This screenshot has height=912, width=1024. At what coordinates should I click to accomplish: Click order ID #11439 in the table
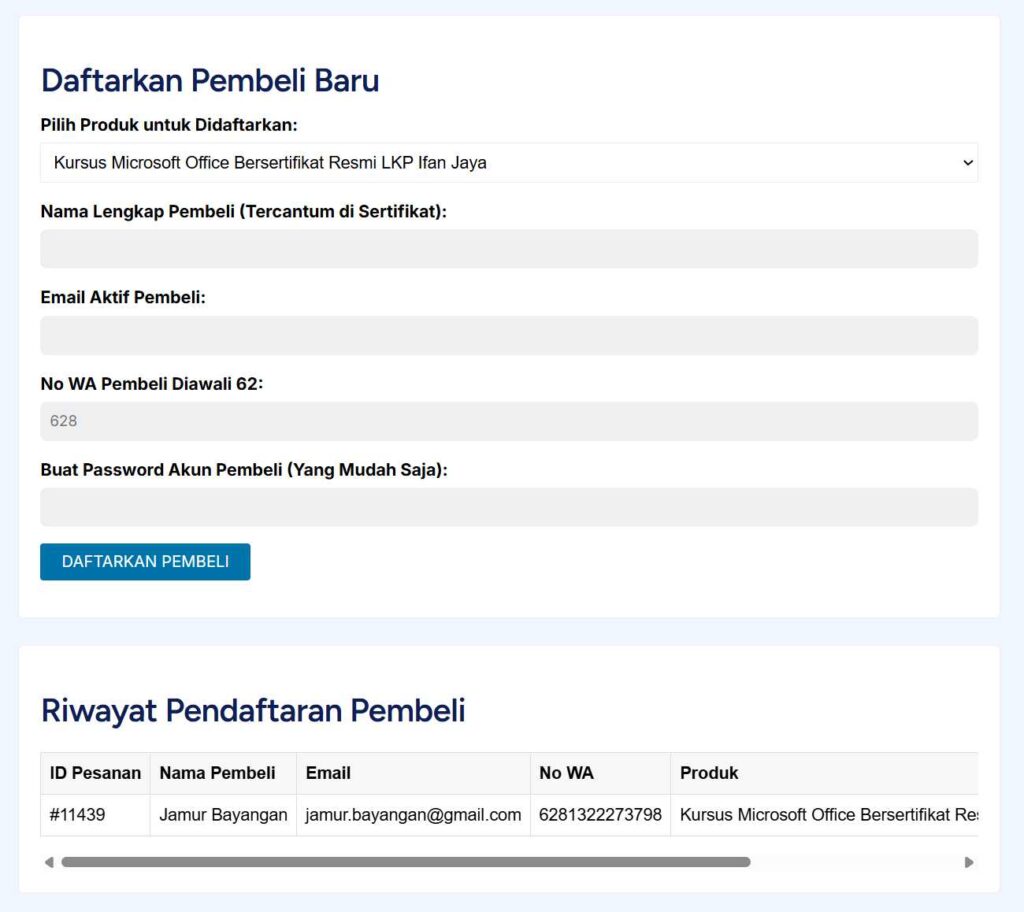coord(77,815)
